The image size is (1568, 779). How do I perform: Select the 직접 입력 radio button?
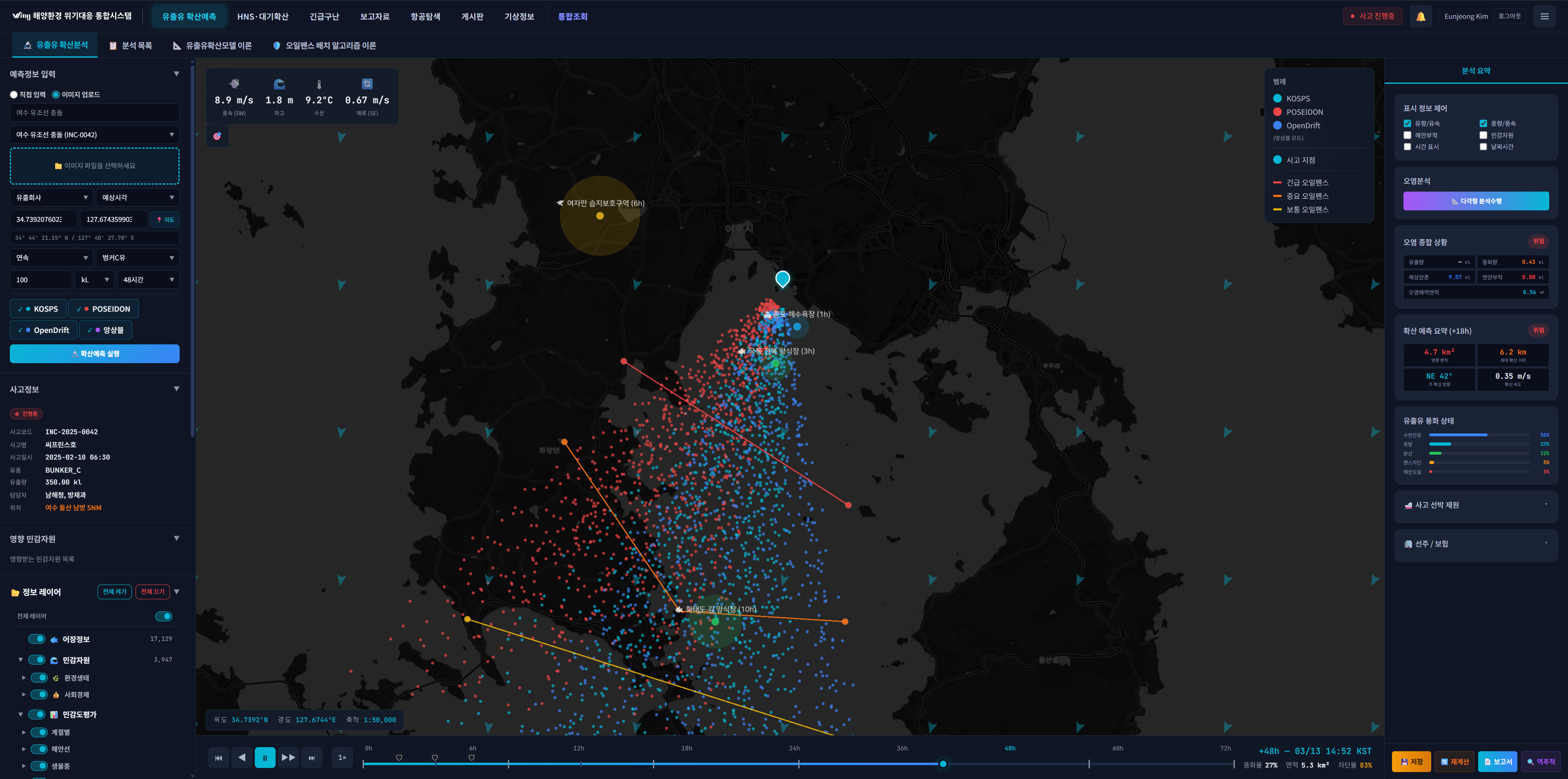[x=14, y=94]
